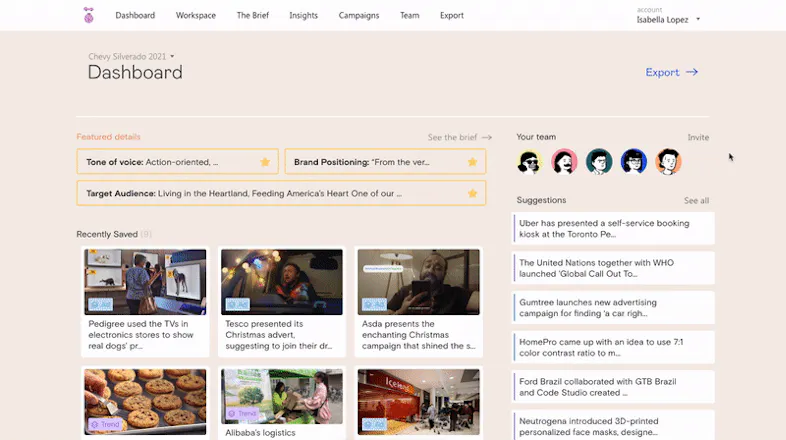Click the Recently Saved heading
This screenshot has height=440, width=786.
[107, 234]
